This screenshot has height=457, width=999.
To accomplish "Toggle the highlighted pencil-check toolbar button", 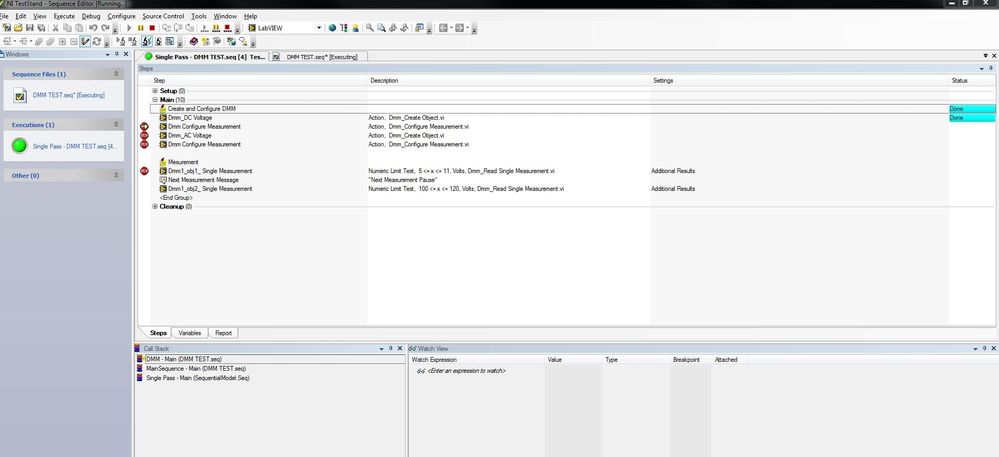I will 85,41.
